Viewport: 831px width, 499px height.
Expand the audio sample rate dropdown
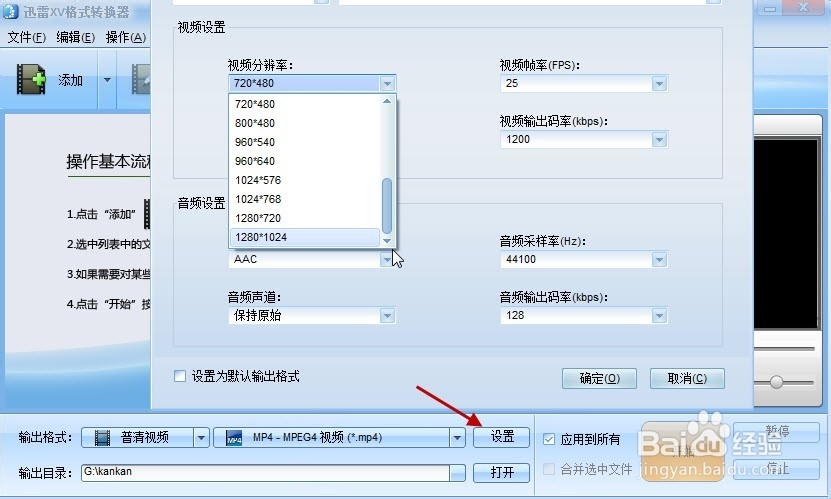[659, 260]
